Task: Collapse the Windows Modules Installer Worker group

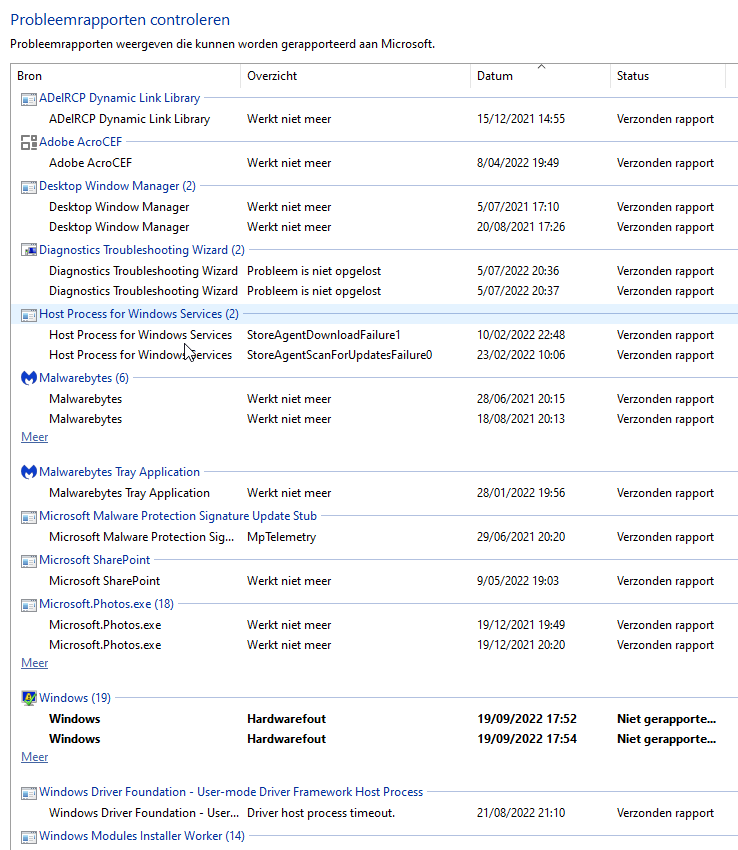Action: tap(141, 836)
